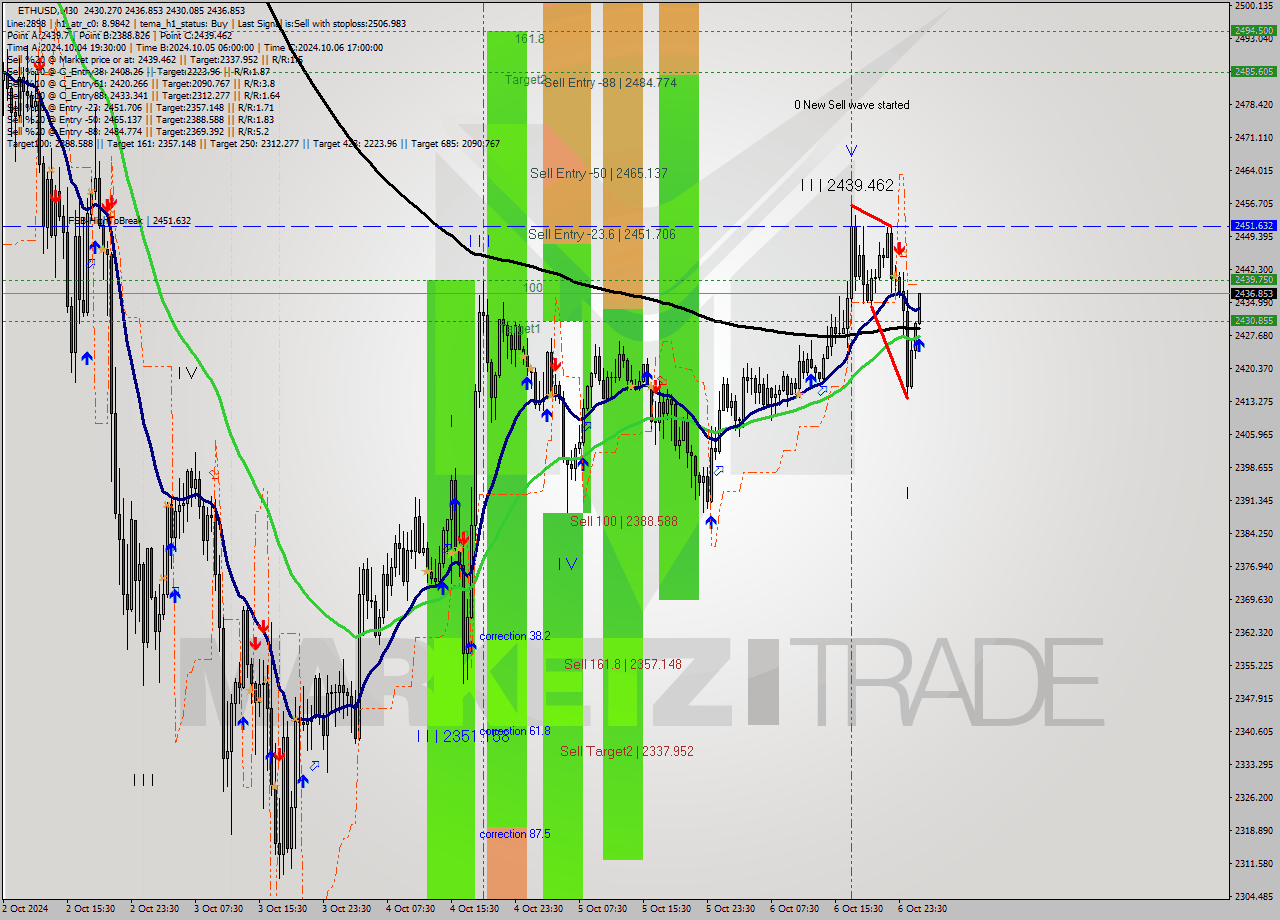This screenshot has height=920, width=1280.
Task: Click the current price tag 2436.853
Action: tap(1254, 293)
